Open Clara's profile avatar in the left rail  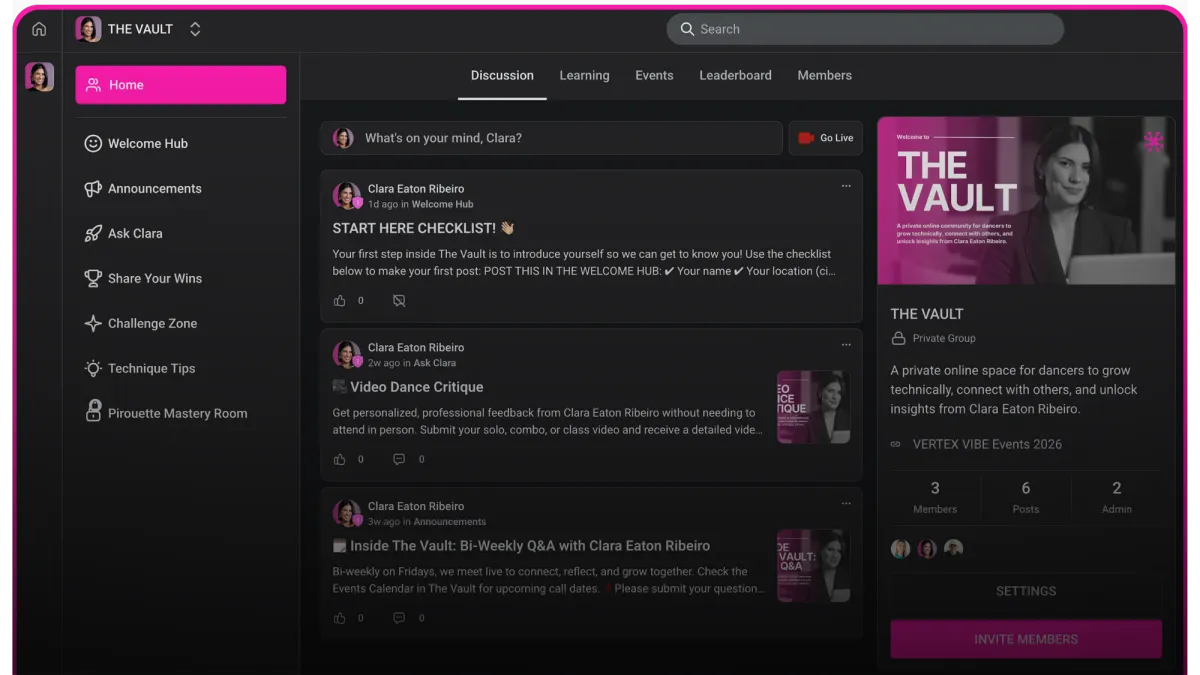point(39,77)
